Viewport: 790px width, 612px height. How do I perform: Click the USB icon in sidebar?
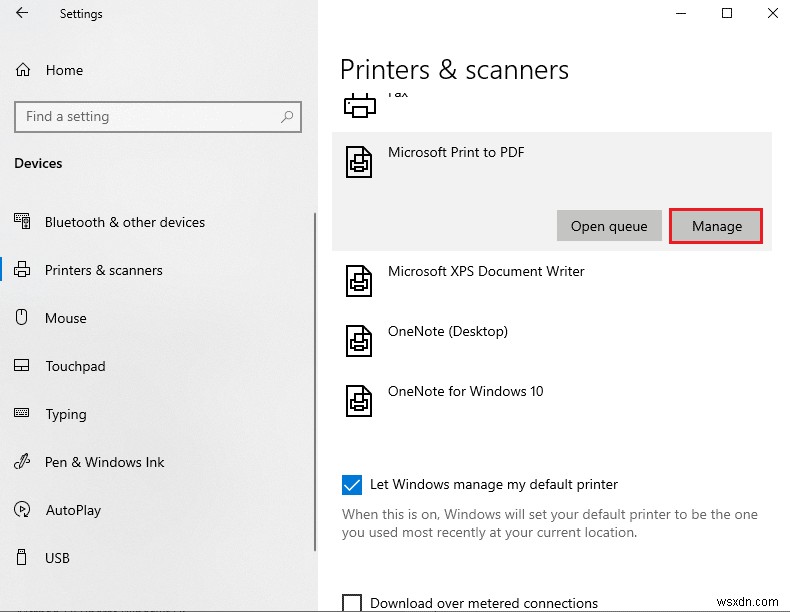(x=22, y=557)
